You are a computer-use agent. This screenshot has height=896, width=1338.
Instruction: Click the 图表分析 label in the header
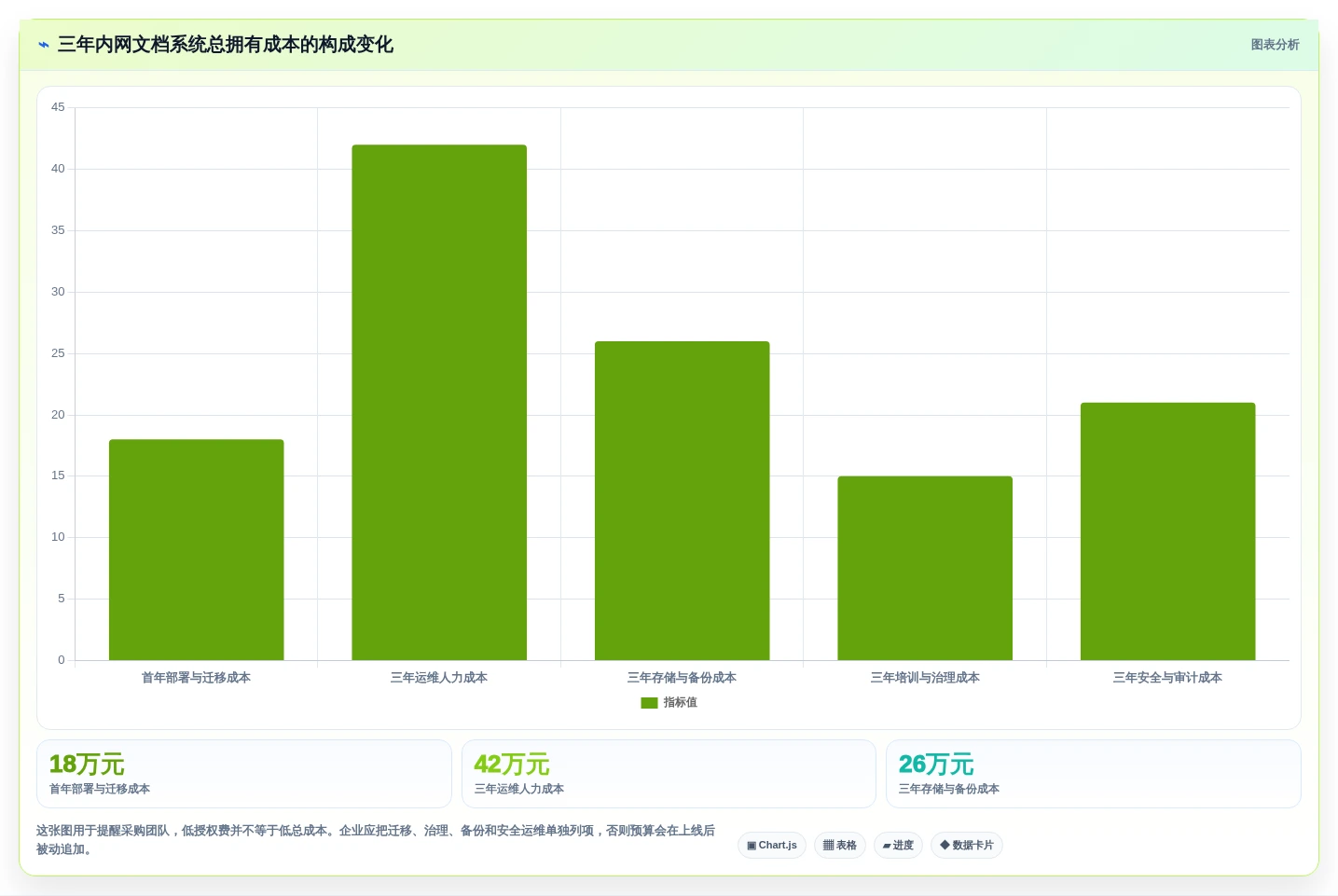click(x=1275, y=45)
